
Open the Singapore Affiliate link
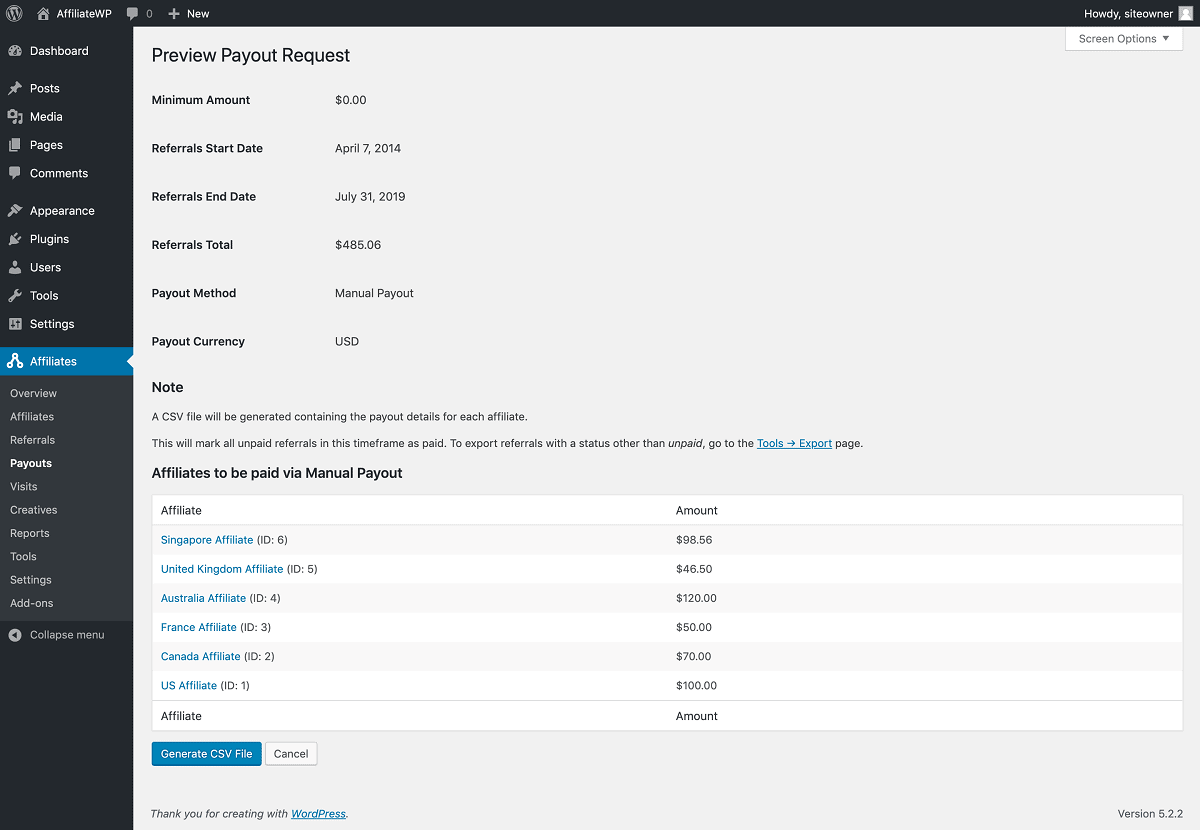207,540
